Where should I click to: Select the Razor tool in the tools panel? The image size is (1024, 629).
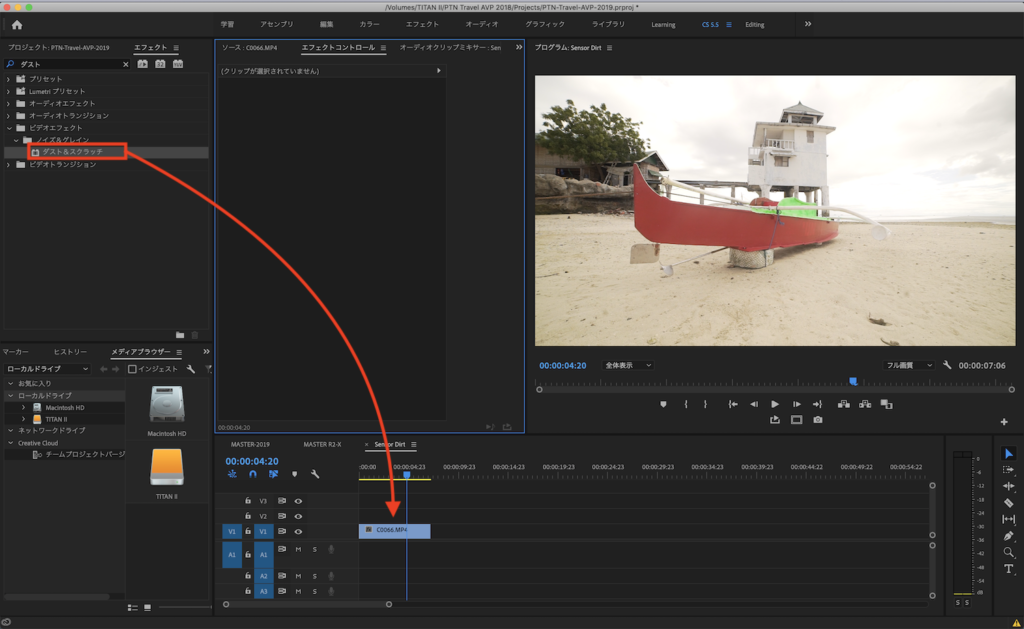click(x=1008, y=502)
